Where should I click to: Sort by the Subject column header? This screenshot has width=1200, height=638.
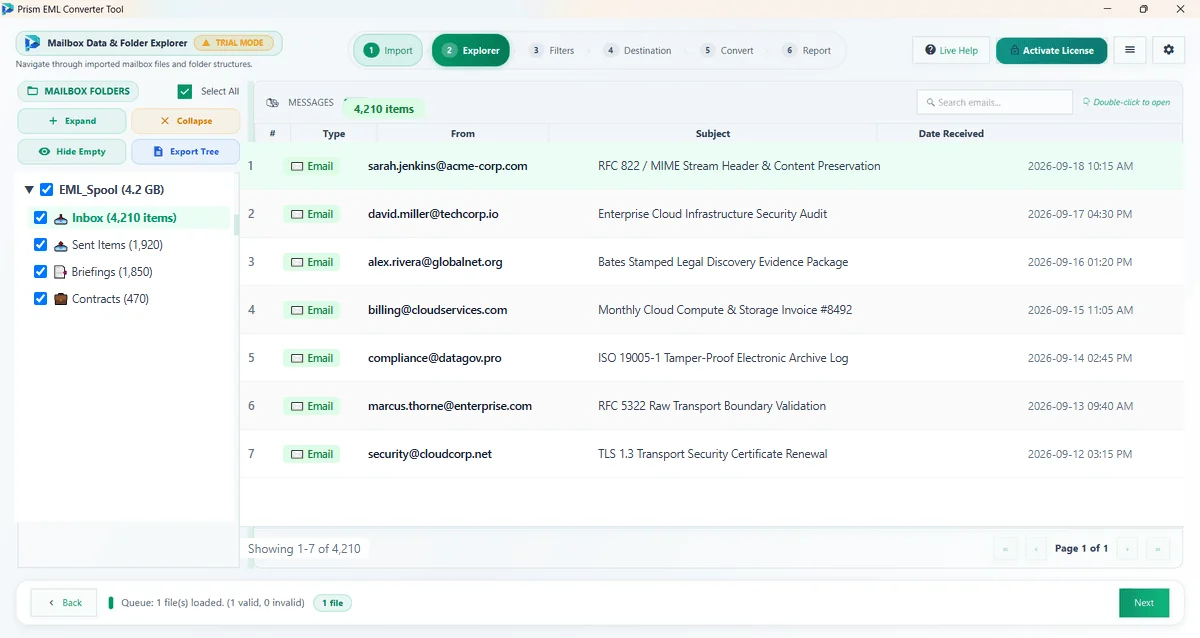pyautogui.click(x=713, y=133)
